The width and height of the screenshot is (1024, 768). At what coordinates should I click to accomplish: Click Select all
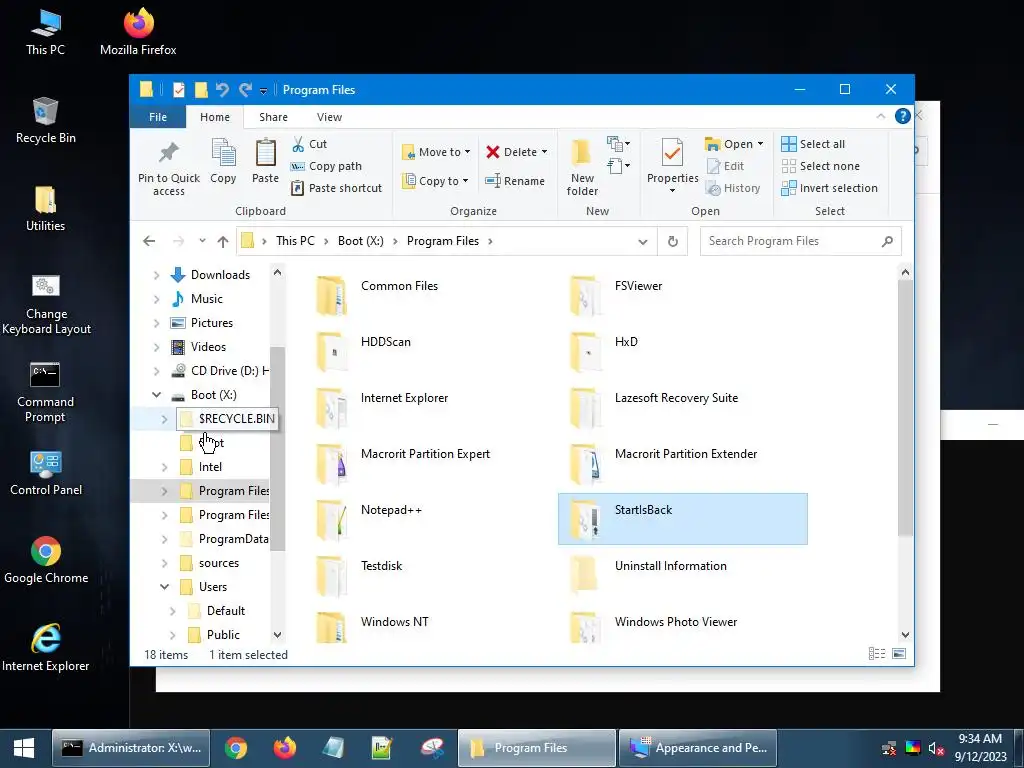813,144
